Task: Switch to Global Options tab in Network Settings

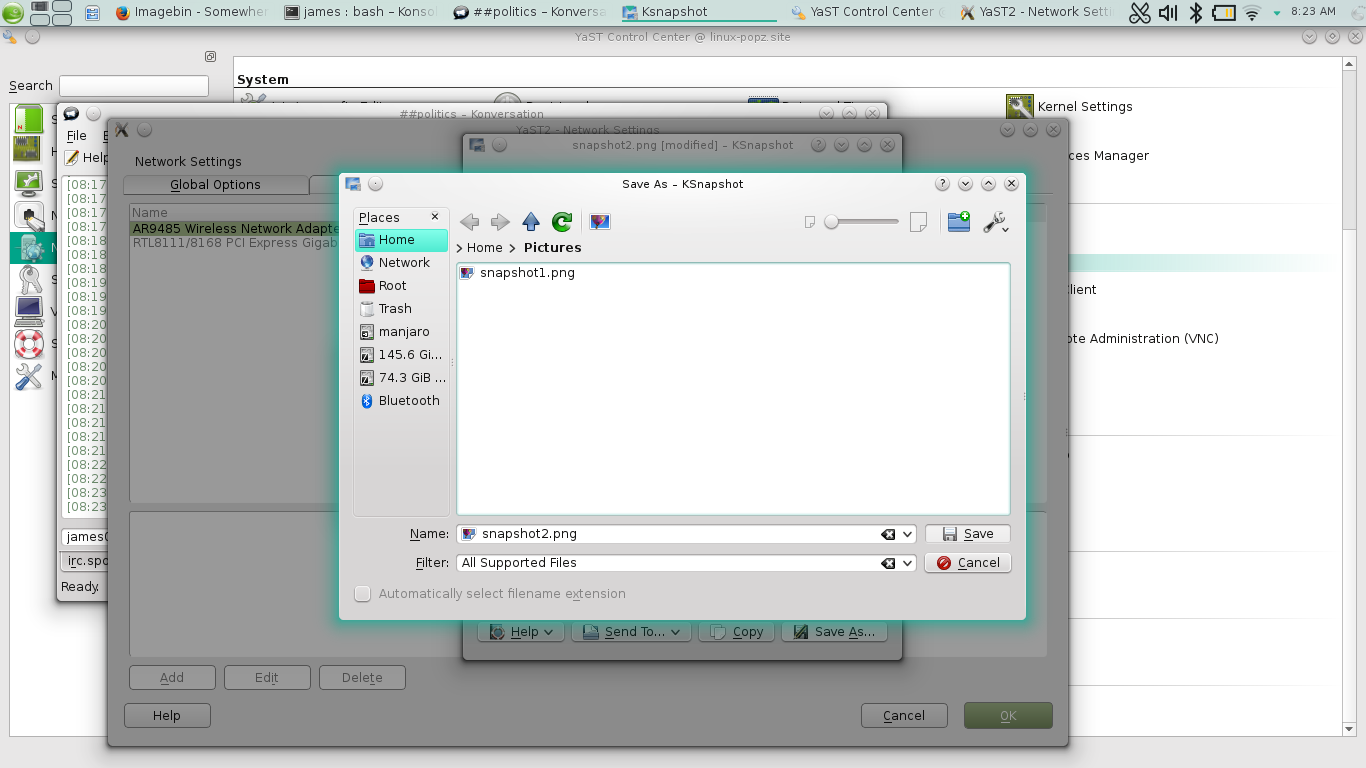Action: coord(215,185)
